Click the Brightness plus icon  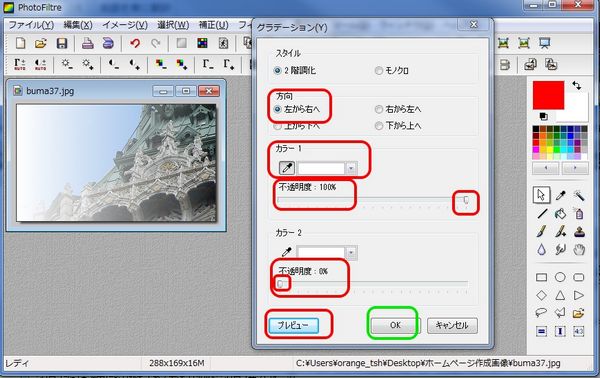[88, 64]
